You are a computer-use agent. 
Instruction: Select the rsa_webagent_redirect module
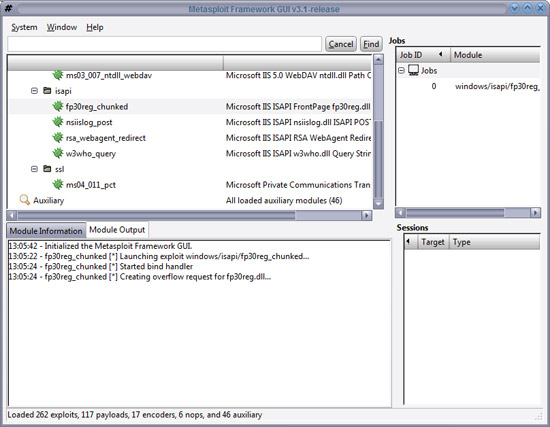click(106, 138)
